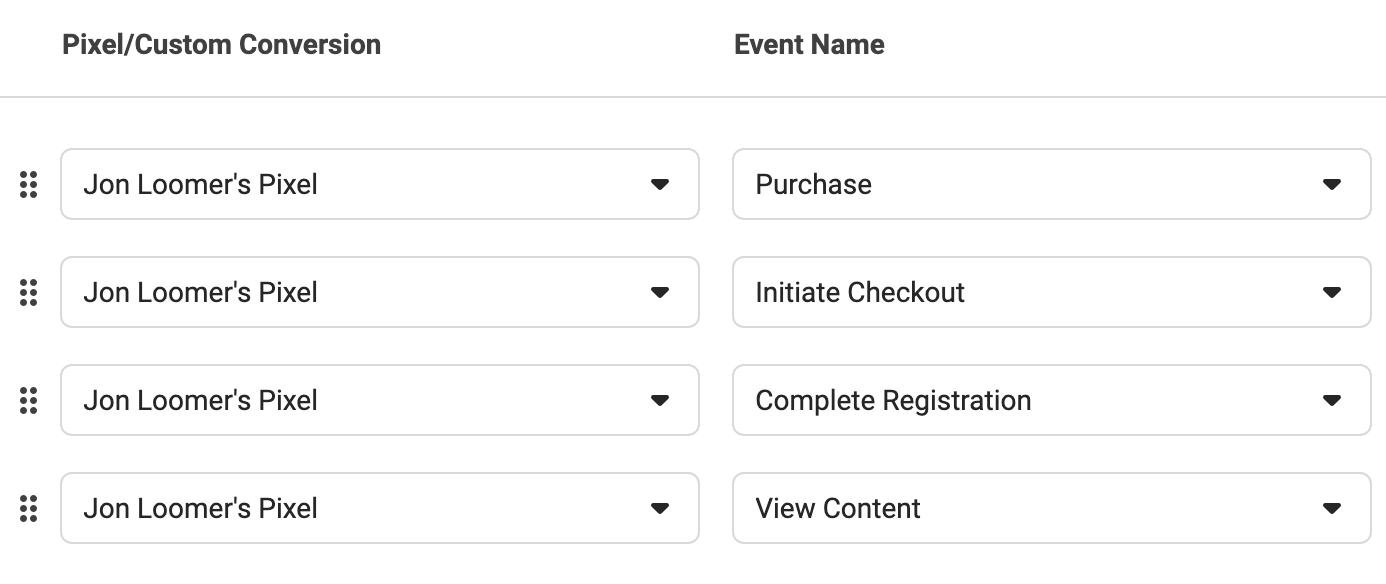1386x584 pixels.
Task: Click the caret arrow in Purchase field
Action: tap(1331, 184)
